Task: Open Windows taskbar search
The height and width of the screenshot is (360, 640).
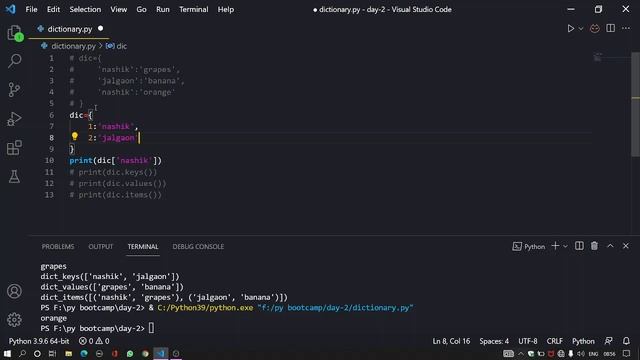Action: [22, 353]
